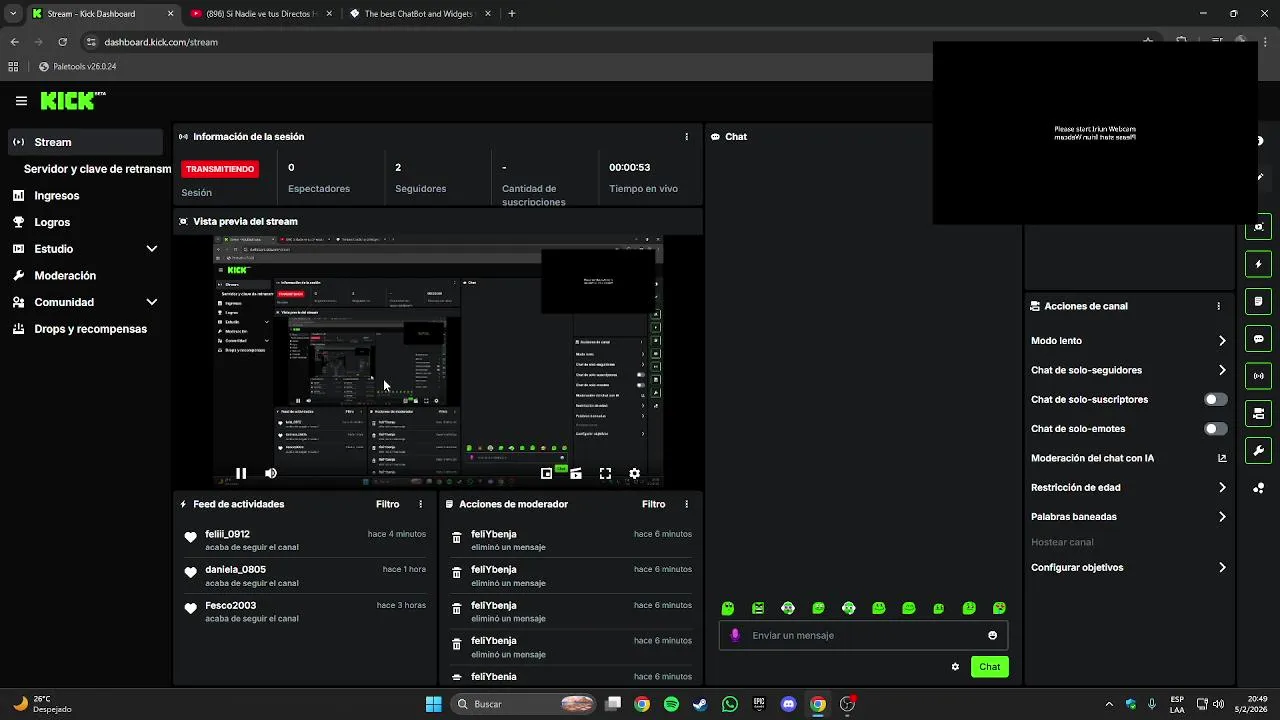Open options menu of Información de la sesión

click(x=686, y=137)
